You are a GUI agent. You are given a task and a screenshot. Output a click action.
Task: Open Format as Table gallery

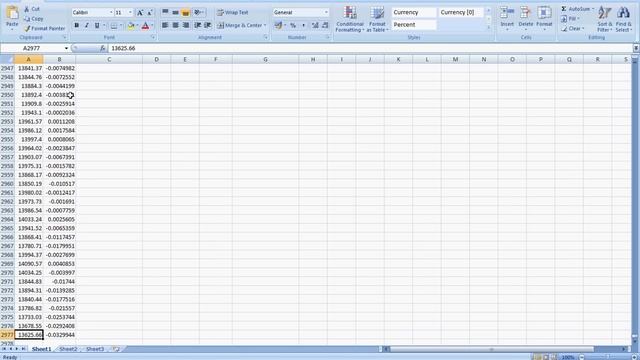click(x=377, y=19)
